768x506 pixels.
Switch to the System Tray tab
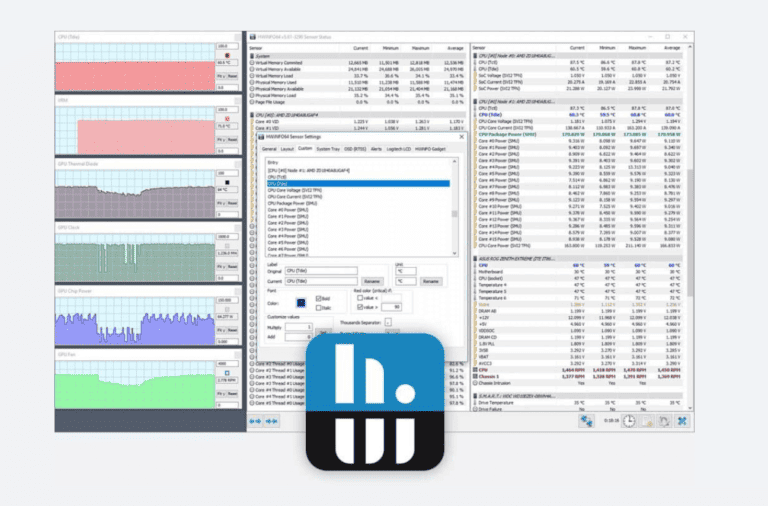tap(328, 149)
